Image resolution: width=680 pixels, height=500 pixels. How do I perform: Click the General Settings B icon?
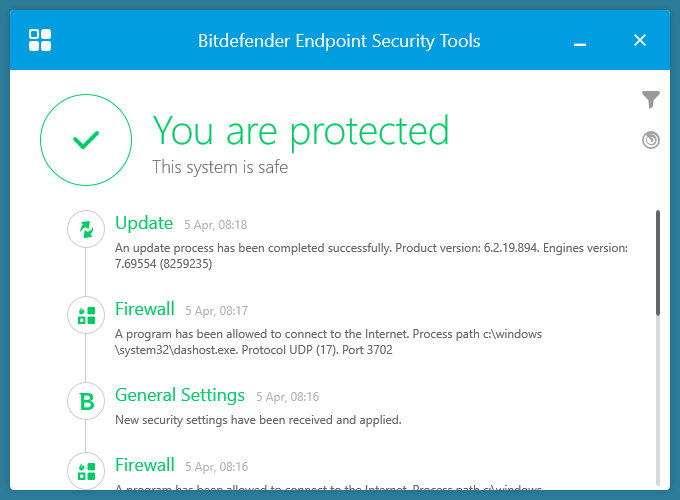pos(86,402)
